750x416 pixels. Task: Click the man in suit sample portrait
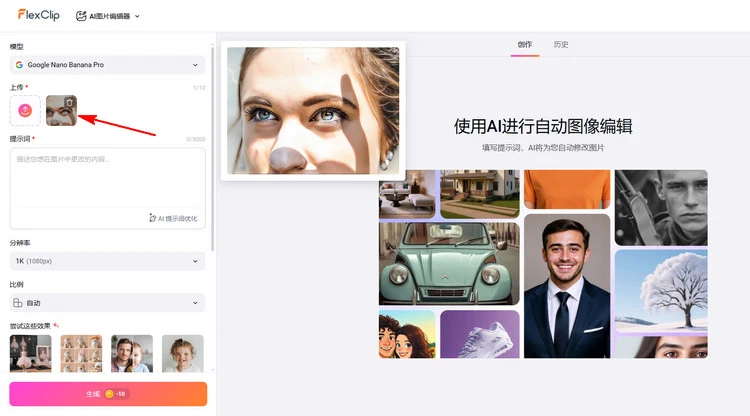(566, 285)
